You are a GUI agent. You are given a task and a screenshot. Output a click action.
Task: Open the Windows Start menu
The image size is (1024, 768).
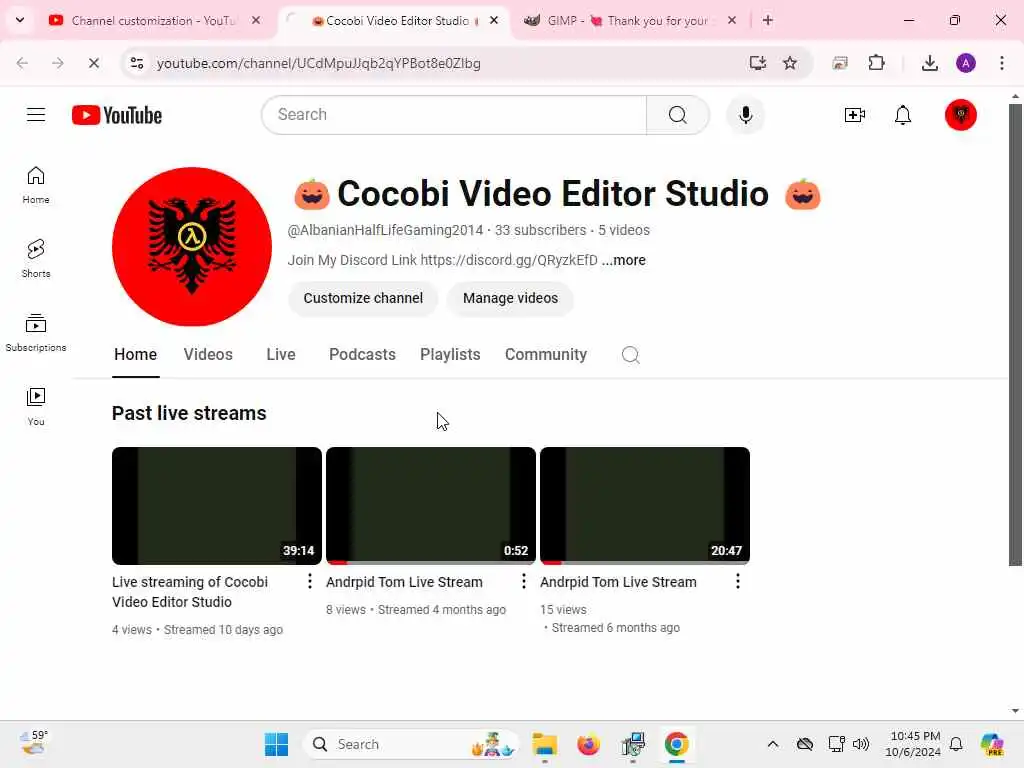276,744
